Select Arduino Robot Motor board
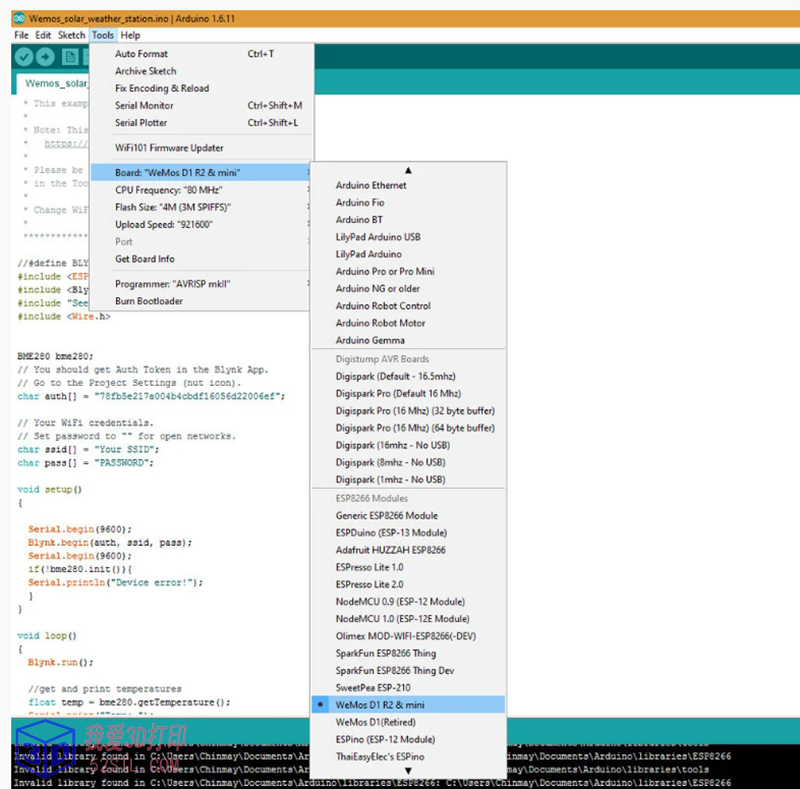The image size is (800, 789). click(408, 323)
